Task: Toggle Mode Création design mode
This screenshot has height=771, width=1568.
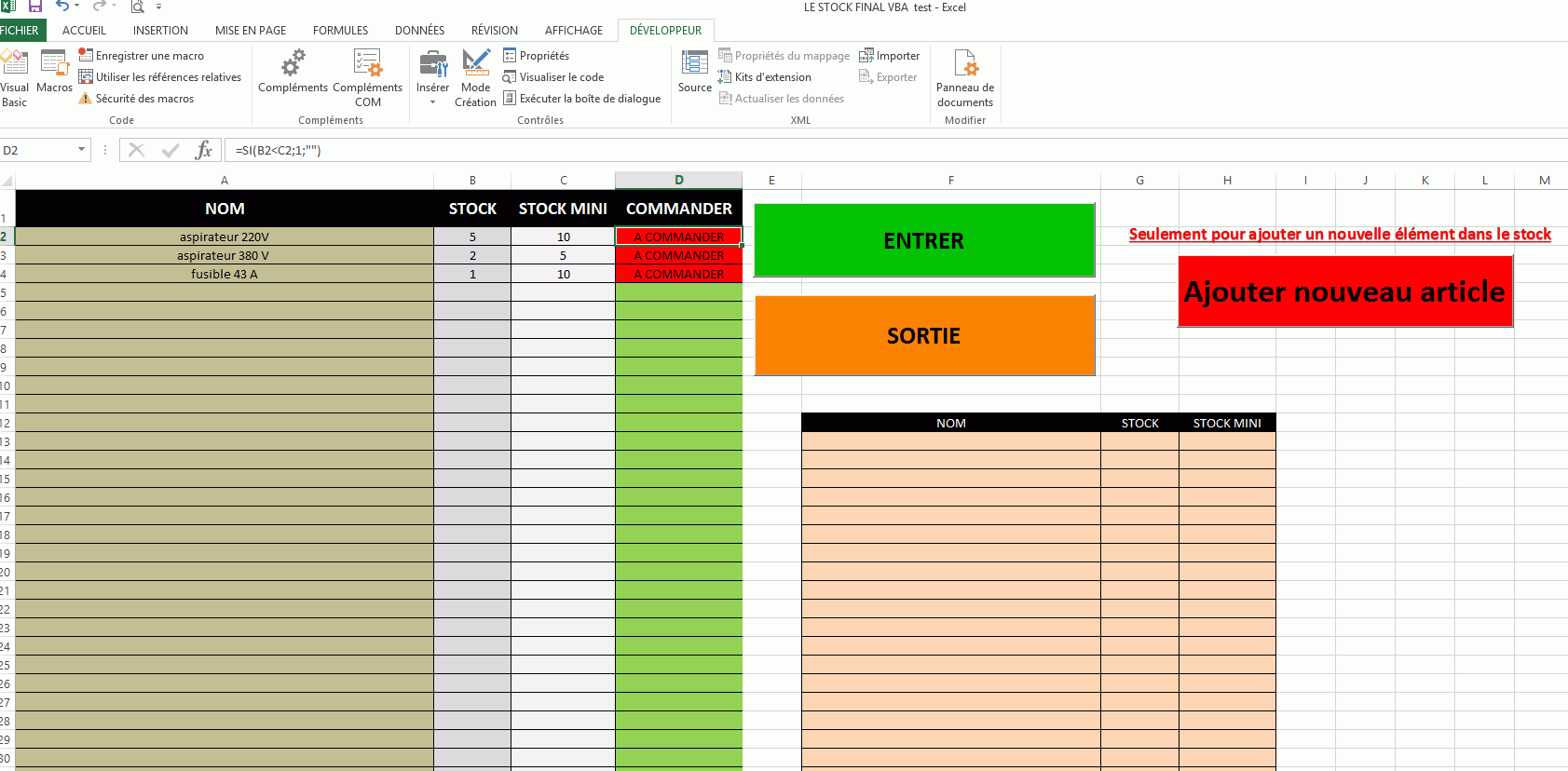Action: tap(475, 78)
